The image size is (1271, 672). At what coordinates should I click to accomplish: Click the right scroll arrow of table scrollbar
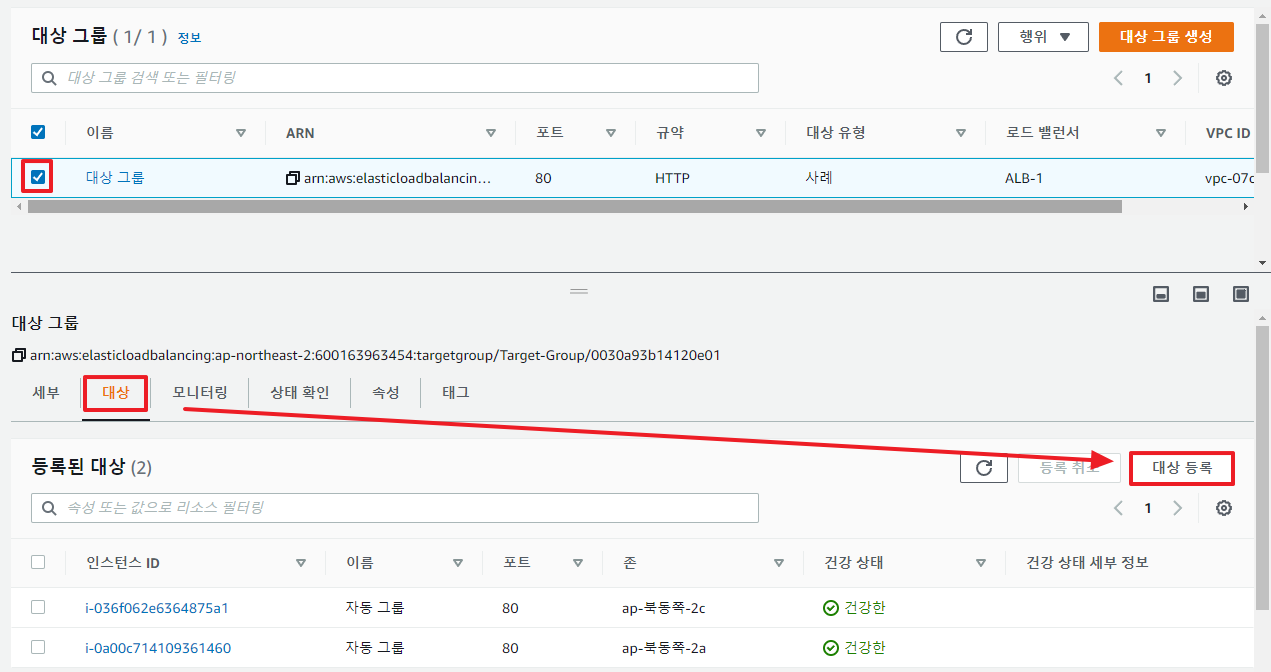(x=1246, y=206)
